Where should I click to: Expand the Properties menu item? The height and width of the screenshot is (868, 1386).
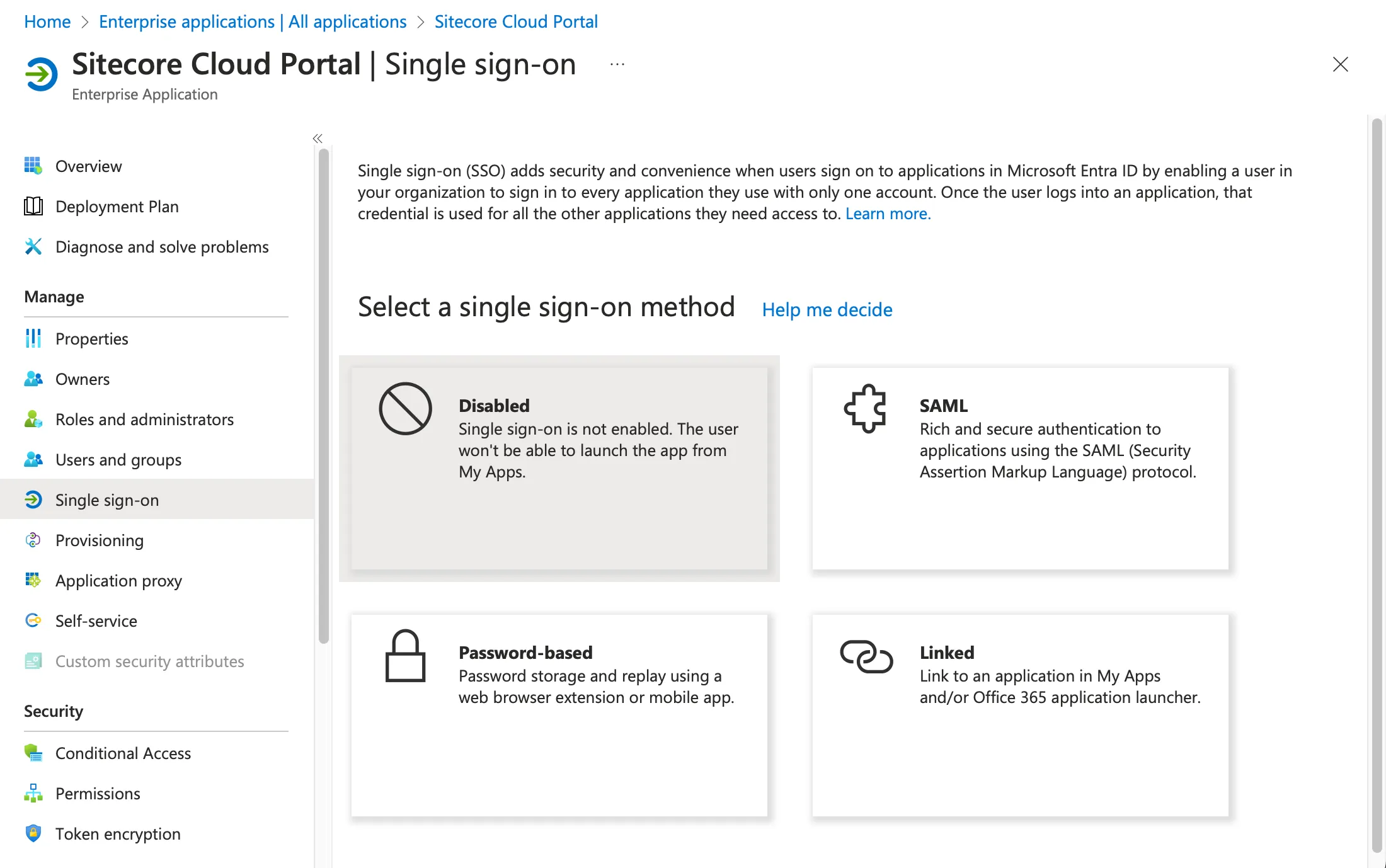pyautogui.click(x=91, y=338)
